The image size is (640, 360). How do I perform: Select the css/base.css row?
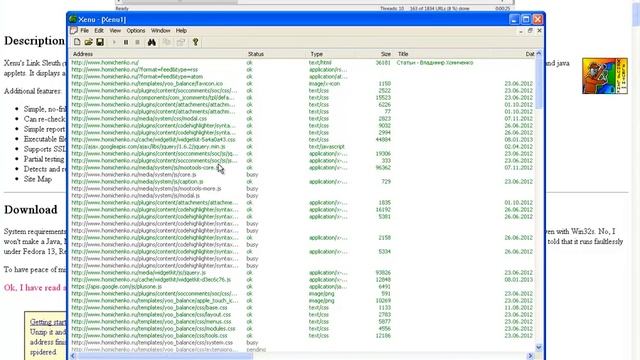[302, 307]
